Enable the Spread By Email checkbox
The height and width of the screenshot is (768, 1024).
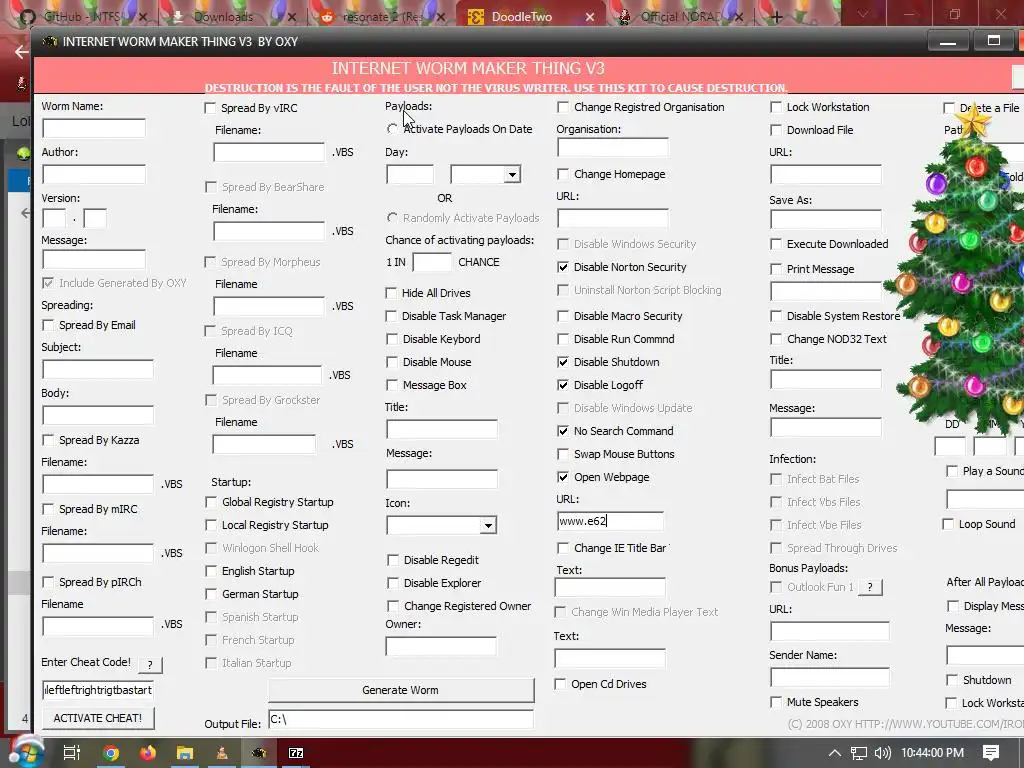(48, 325)
